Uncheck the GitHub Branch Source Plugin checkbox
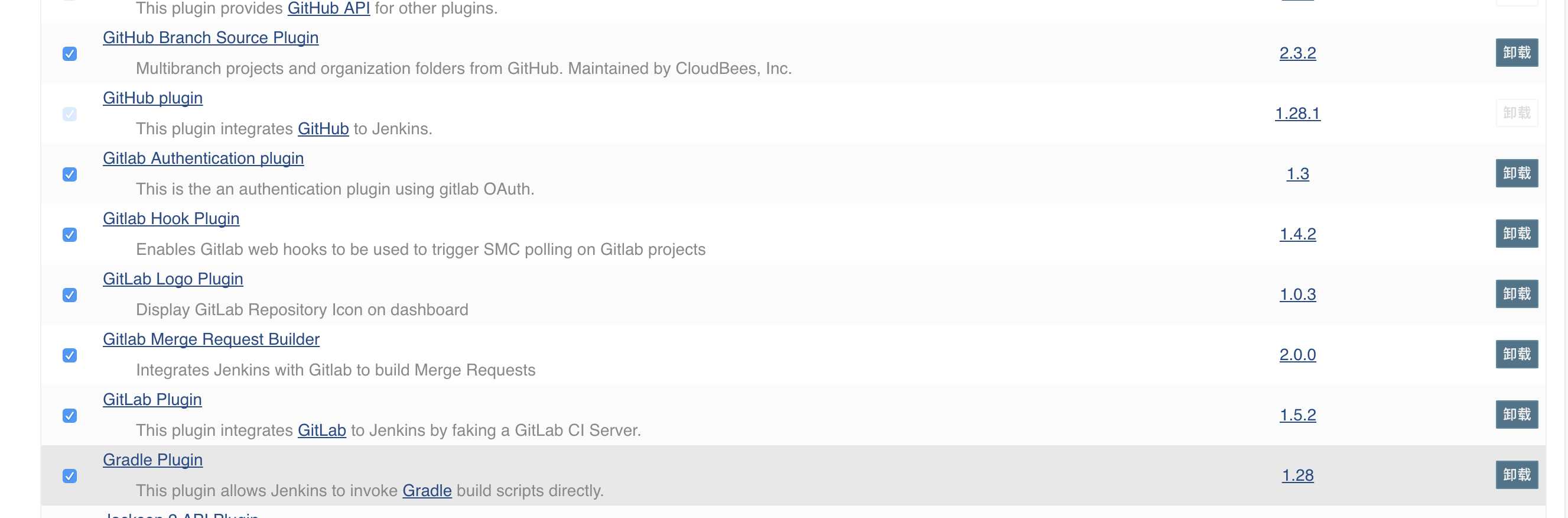 (x=70, y=54)
